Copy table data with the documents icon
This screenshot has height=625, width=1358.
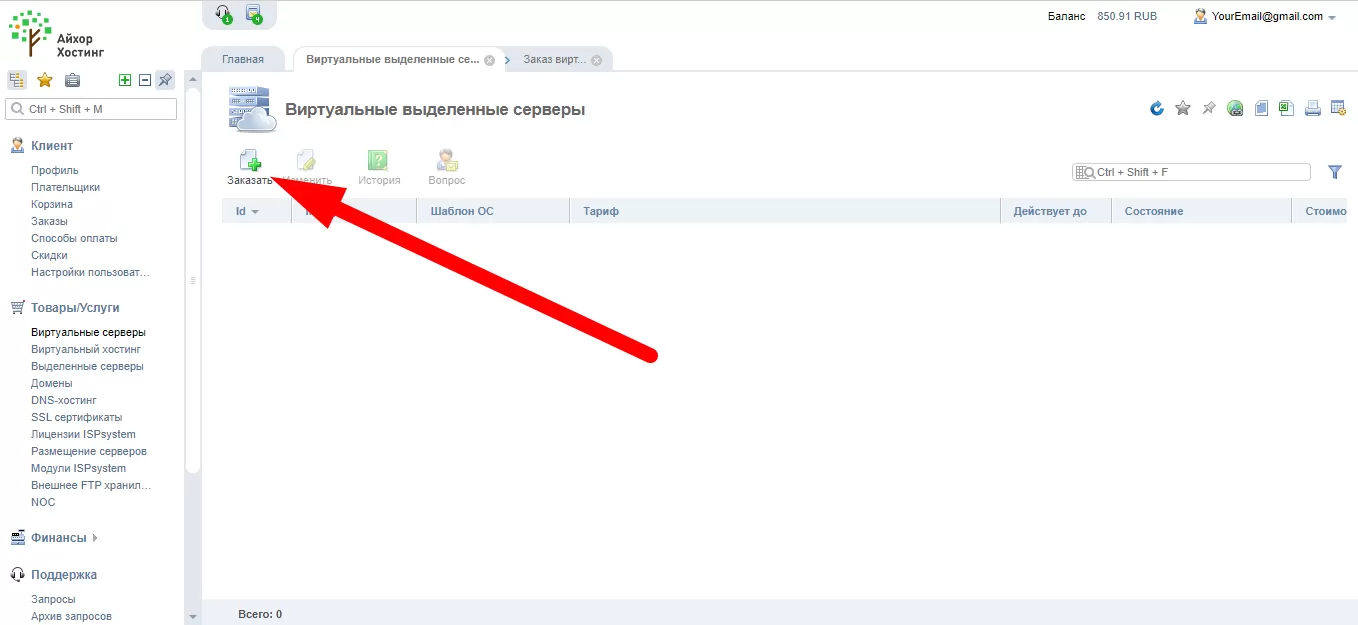(x=1262, y=108)
